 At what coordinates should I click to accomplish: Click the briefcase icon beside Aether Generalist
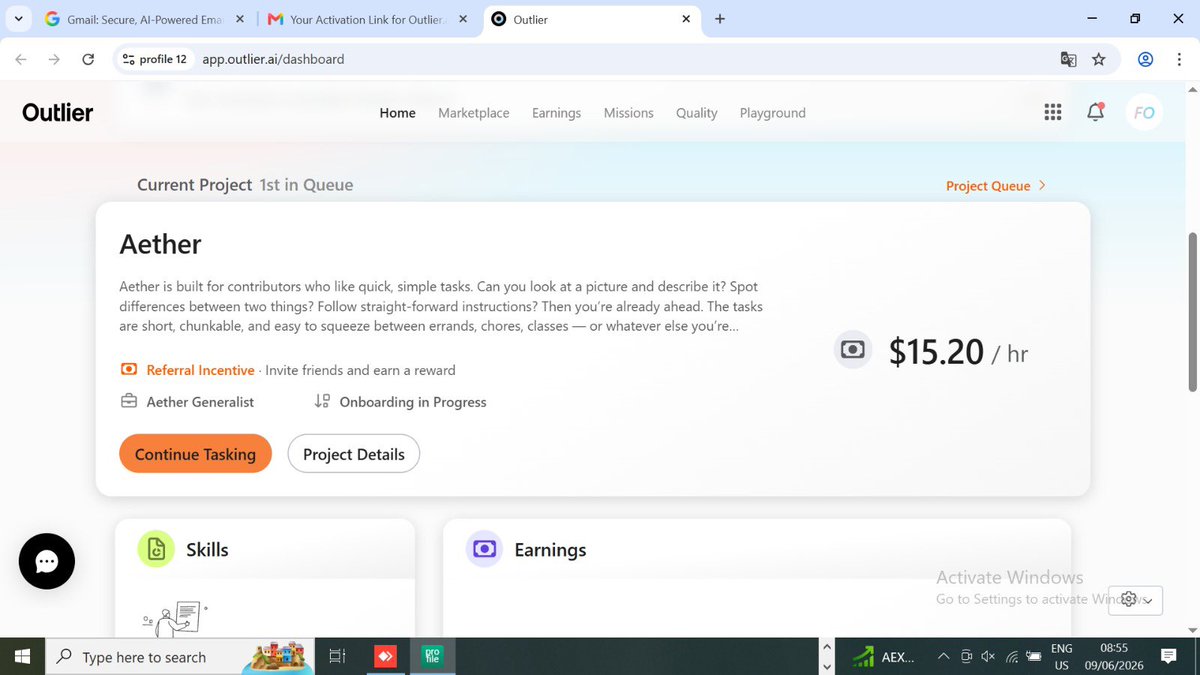click(x=129, y=402)
